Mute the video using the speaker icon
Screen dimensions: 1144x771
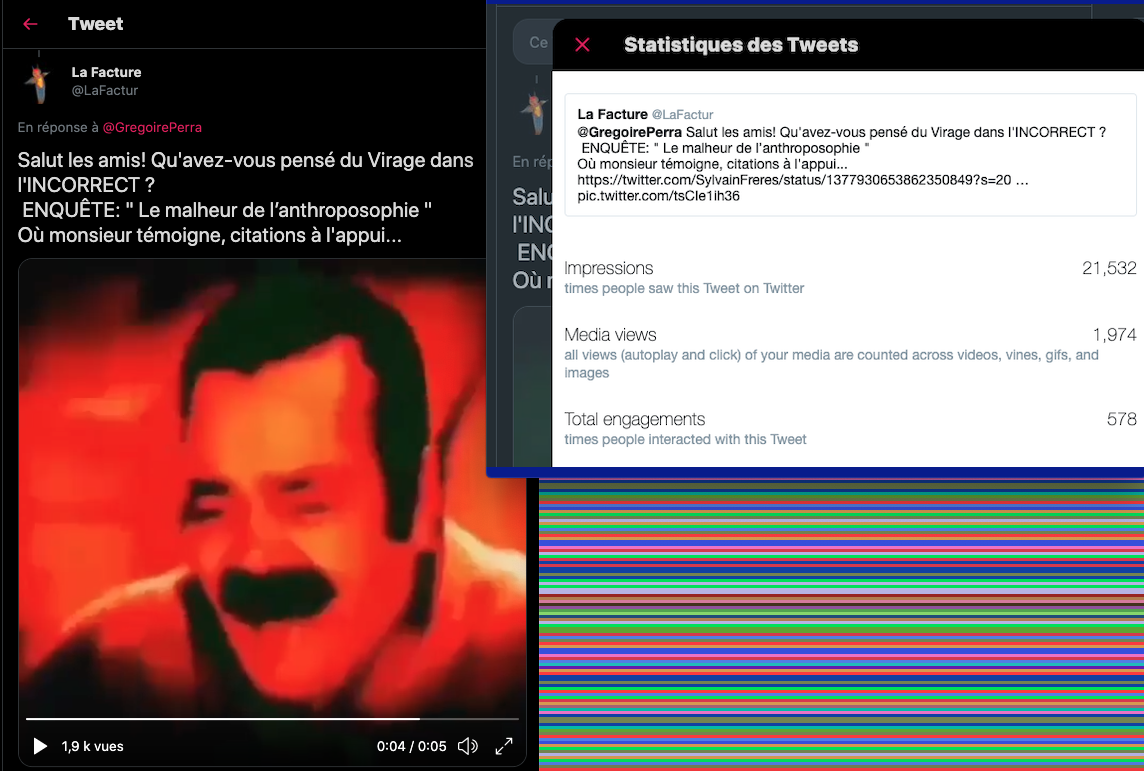[467, 746]
